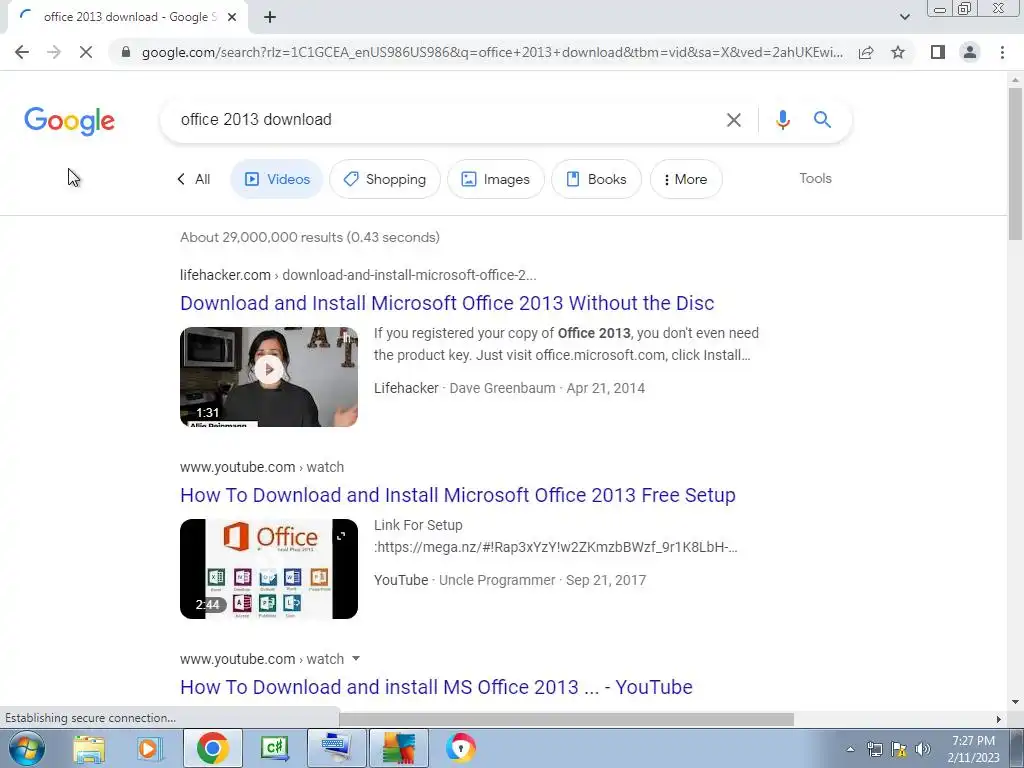Open How To Download and Install Microsoft Office 2013 Free Setup
Image resolution: width=1024 pixels, height=768 pixels.
pyautogui.click(x=458, y=495)
